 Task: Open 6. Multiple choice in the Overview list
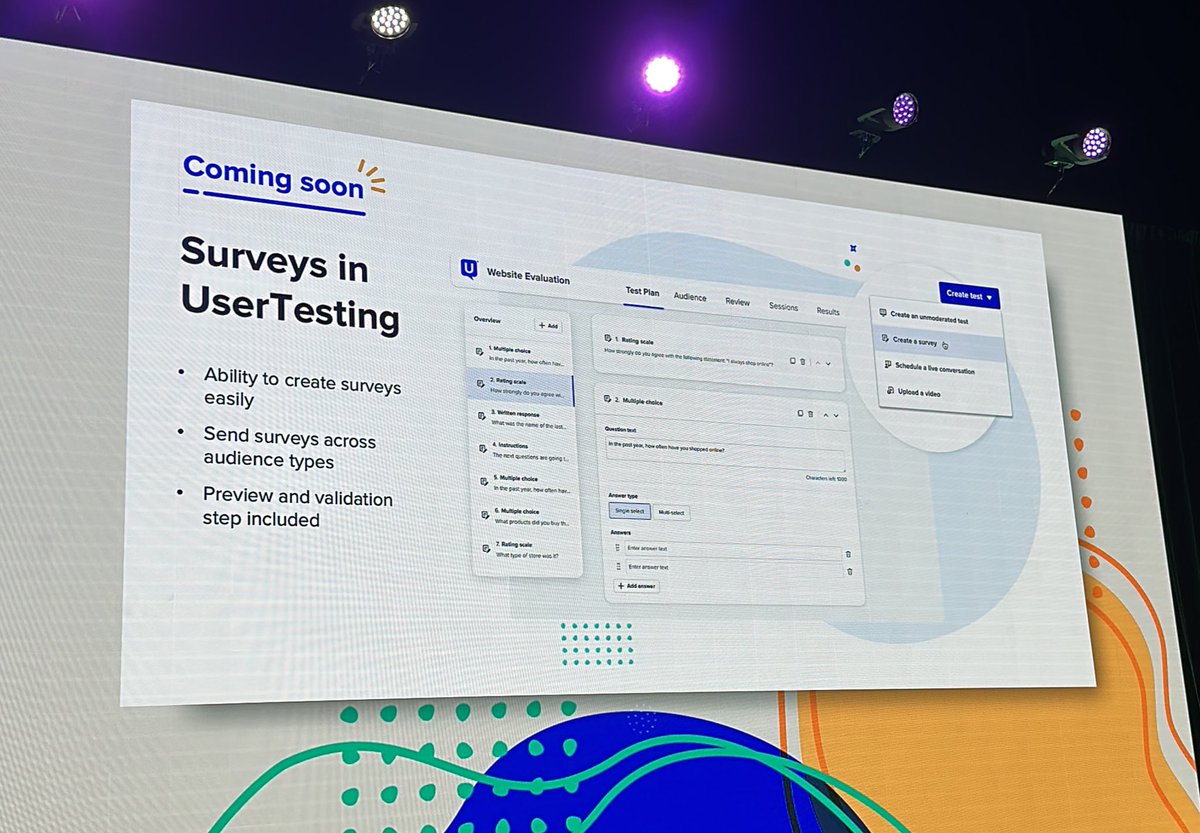pyautogui.click(x=526, y=516)
